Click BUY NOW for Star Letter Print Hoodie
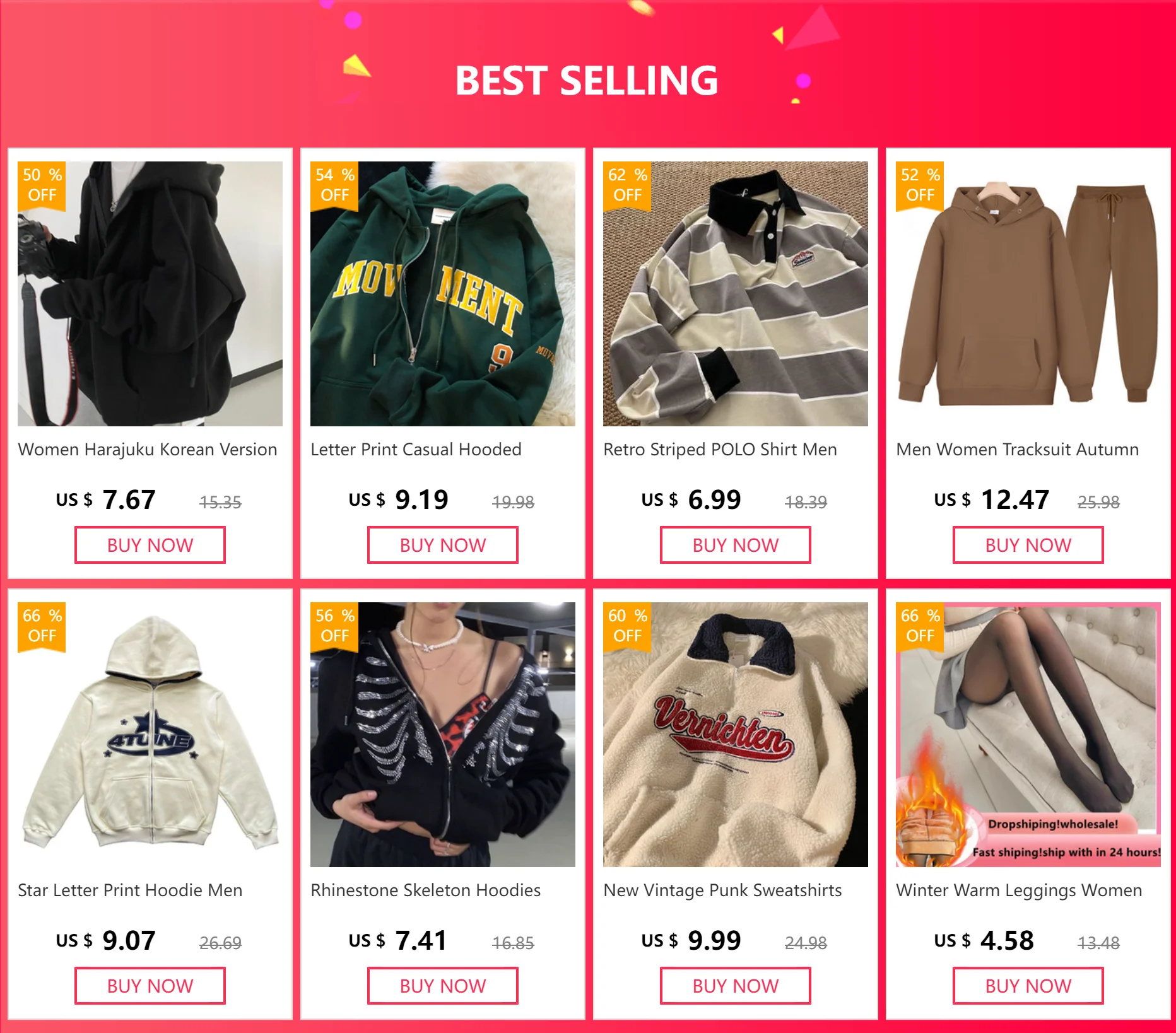The image size is (1176, 1033). pyautogui.click(x=150, y=986)
